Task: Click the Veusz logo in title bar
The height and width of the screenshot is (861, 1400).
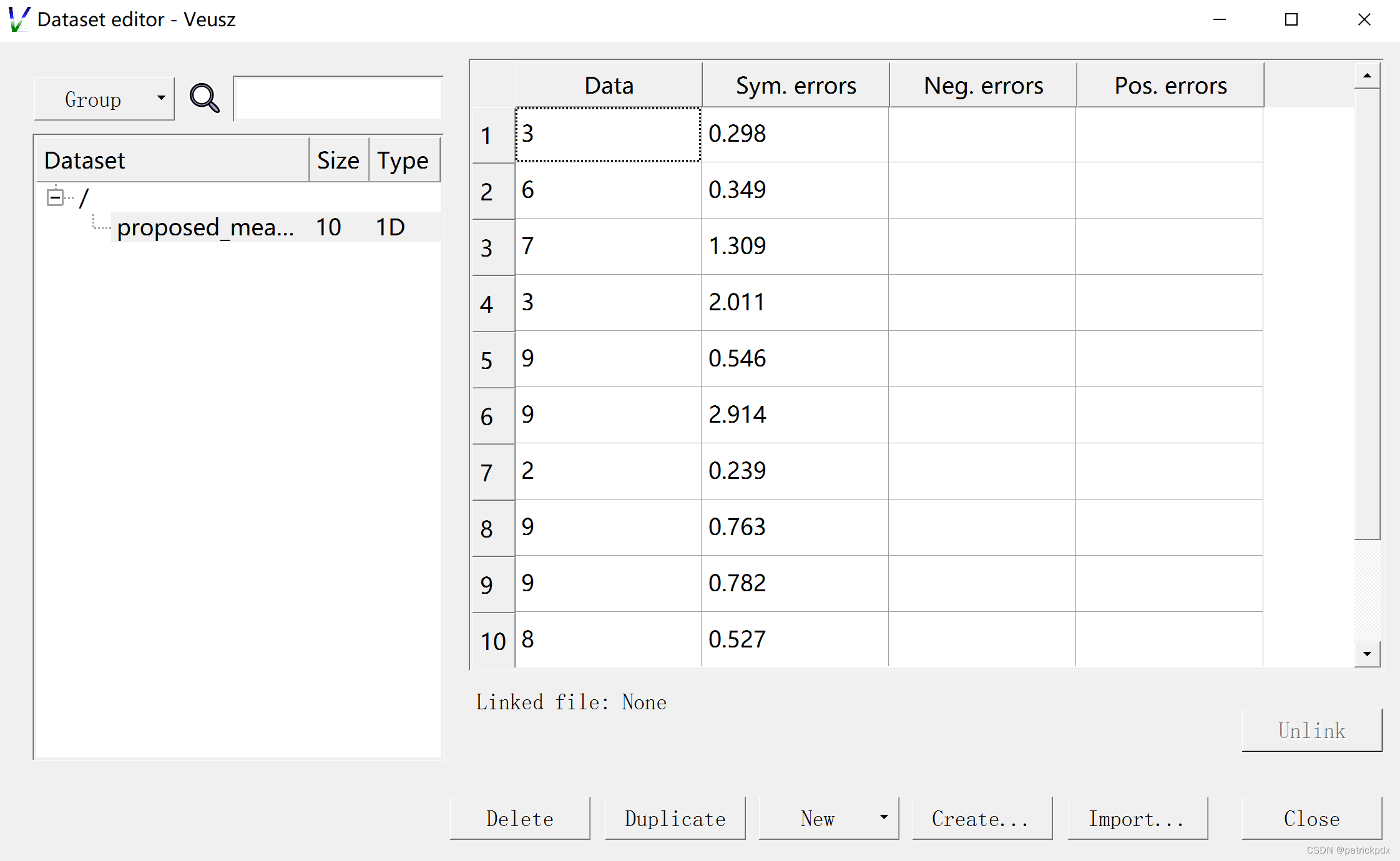Action: coord(19,19)
